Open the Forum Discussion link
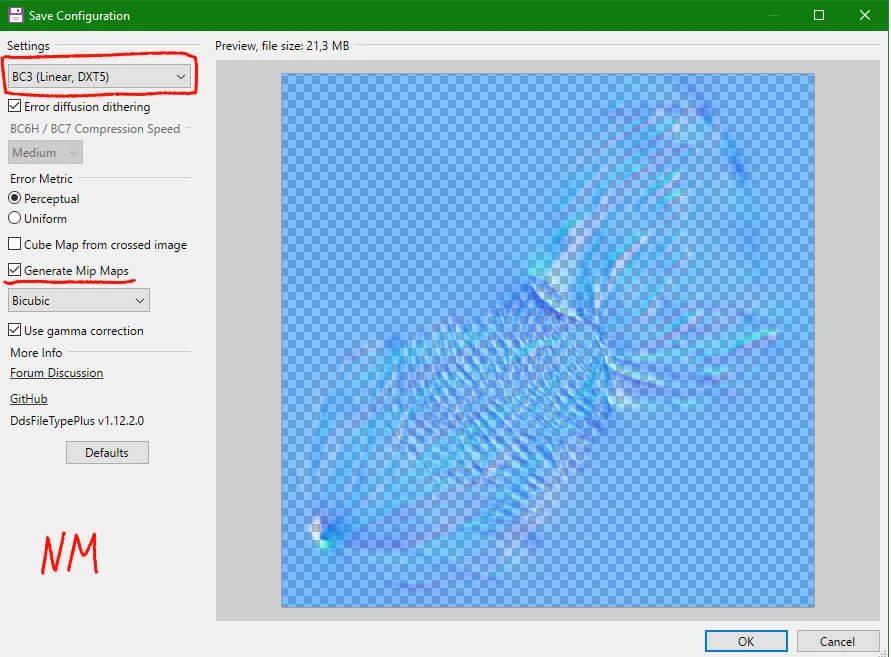This screenshot has width=891, height=657. point(56,373)
